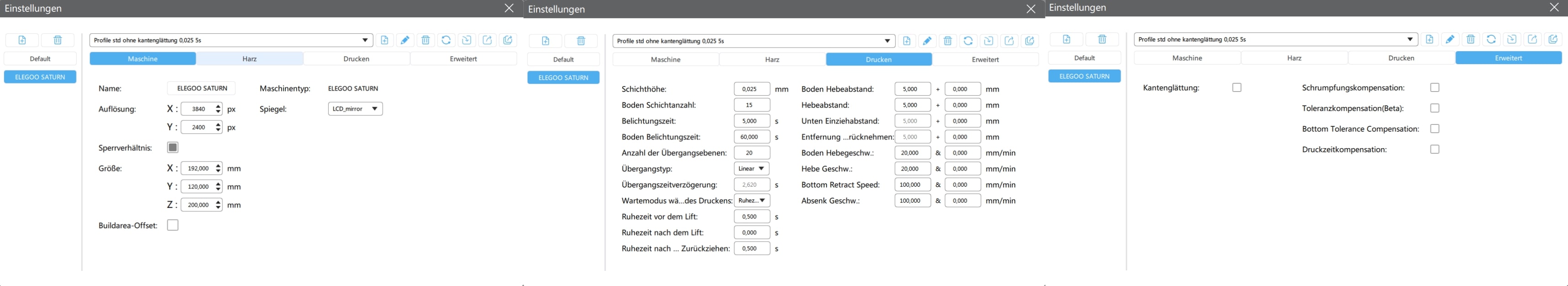Increase the Auflösung X value with up arrow

coord(219,106)
